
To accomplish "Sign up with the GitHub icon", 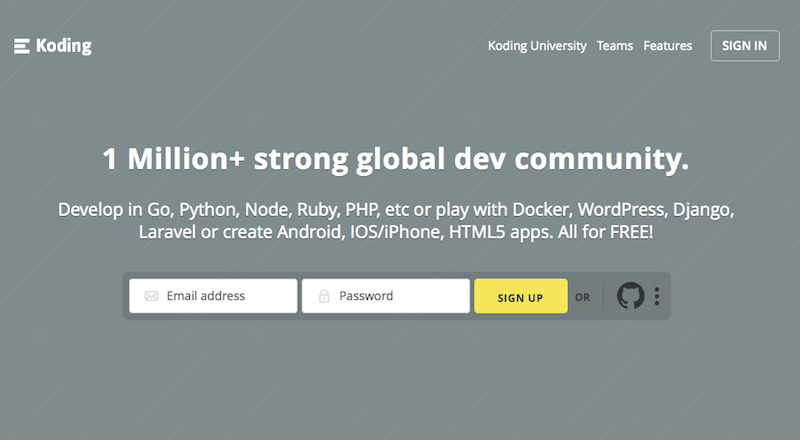I will [631, 296].
